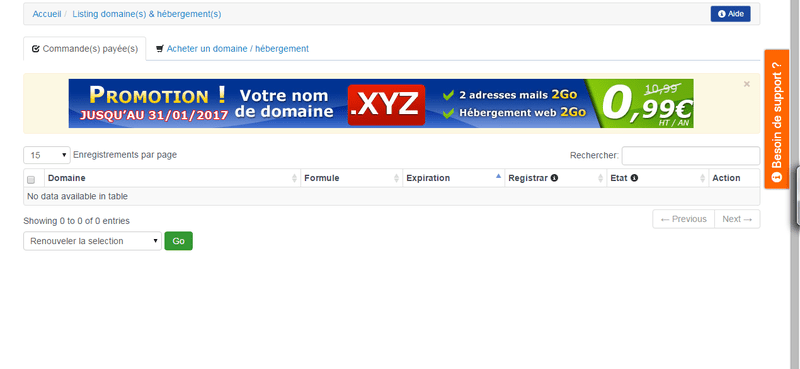The height and width of the screenshot is (369, 800).
Task: Toggle the select-all checkbox in table header
Action: [x=31, y=180]
